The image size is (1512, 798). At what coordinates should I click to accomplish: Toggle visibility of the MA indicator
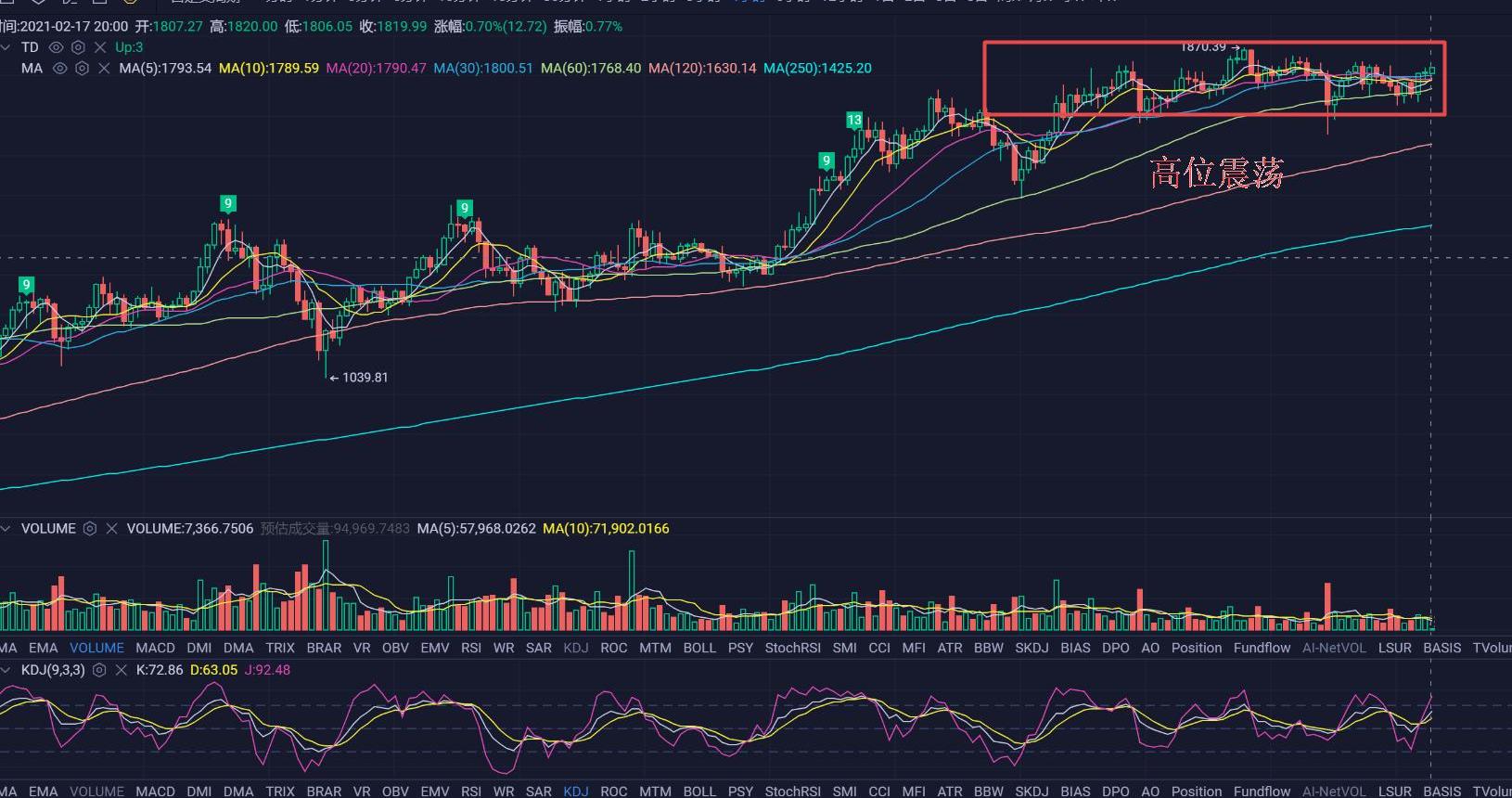point(60,69)
